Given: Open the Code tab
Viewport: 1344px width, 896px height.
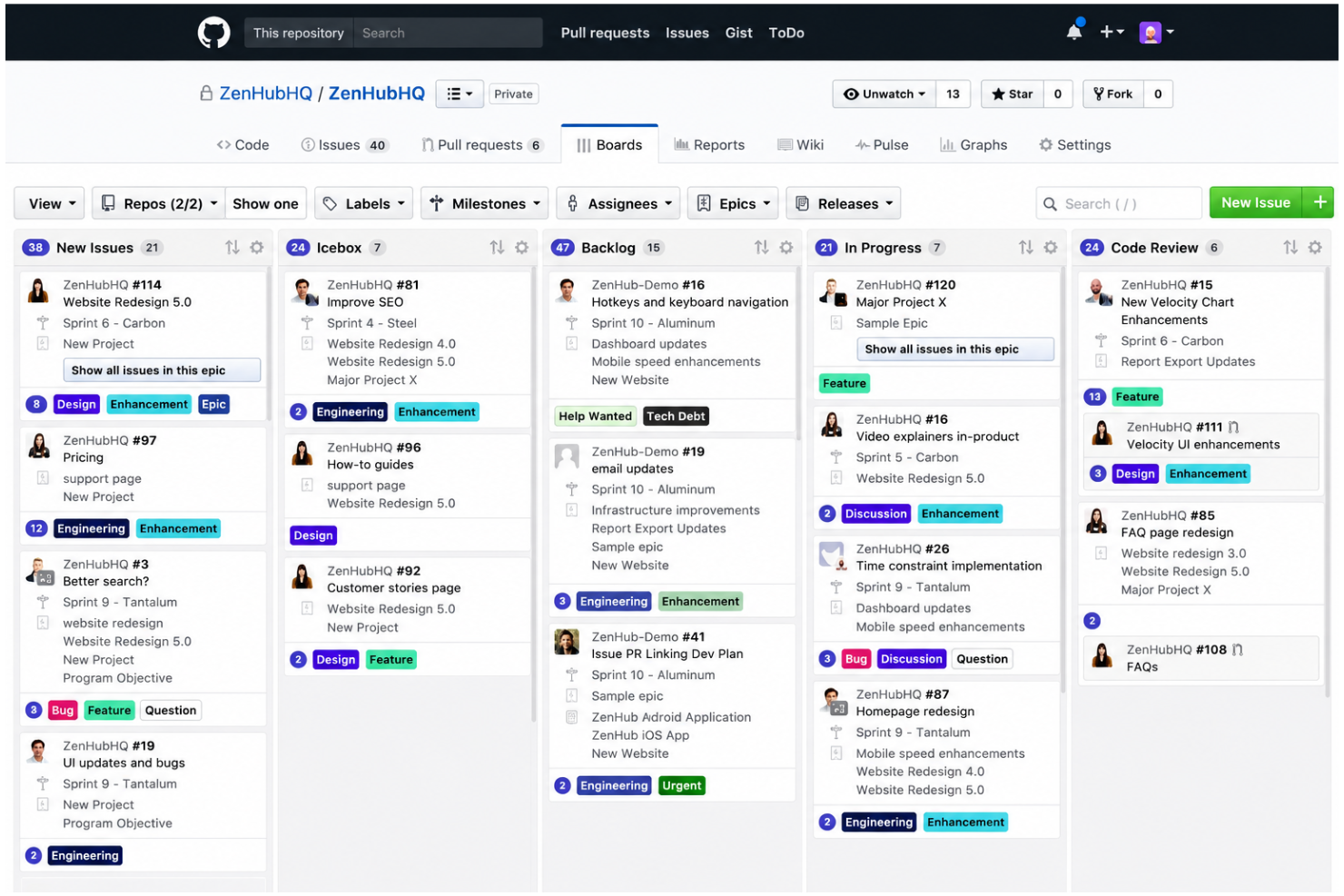Looking at the screenshot, I should click(x=242, y=144).
